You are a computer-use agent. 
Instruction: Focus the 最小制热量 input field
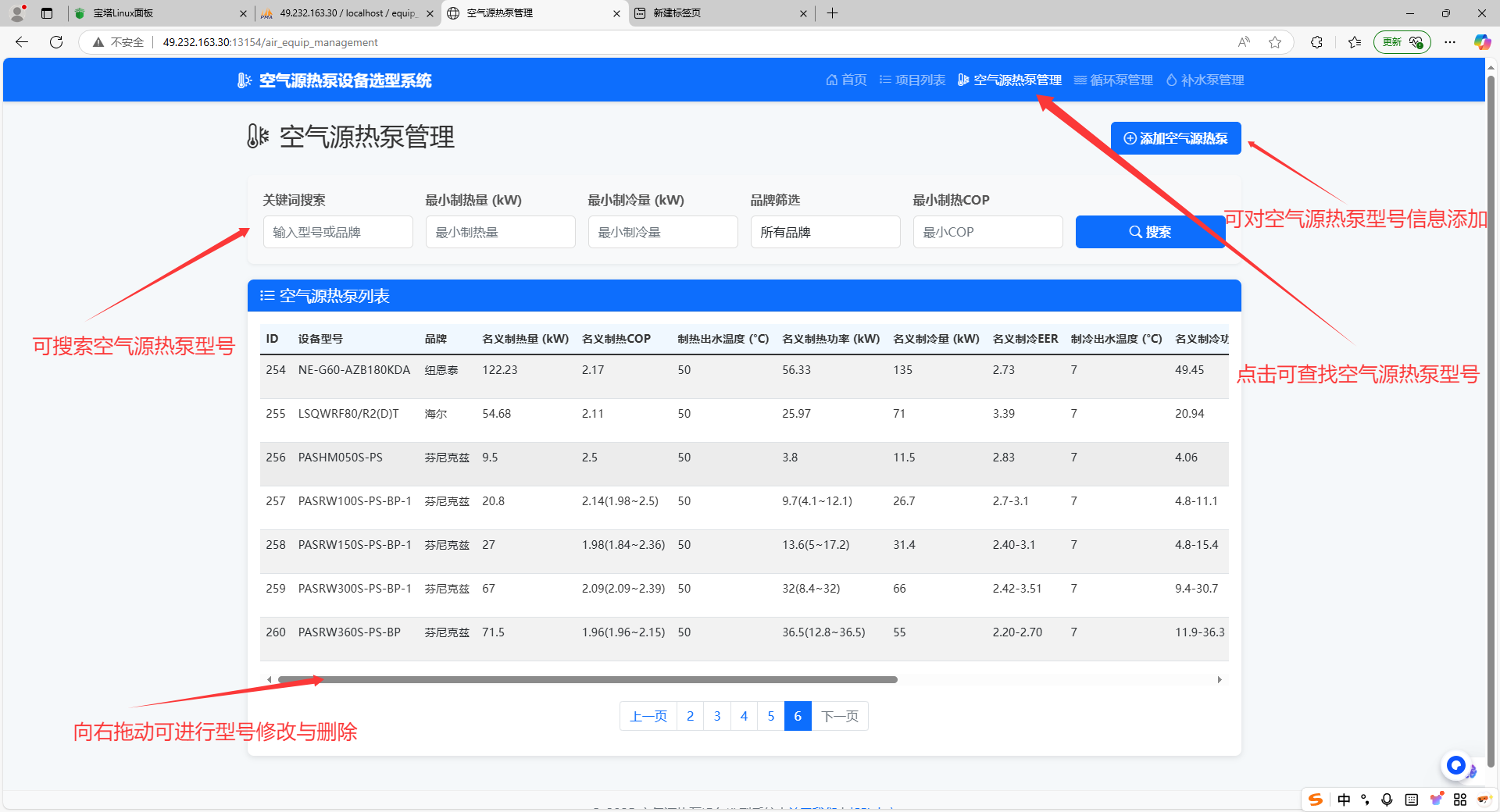click(x=500, y=232)
